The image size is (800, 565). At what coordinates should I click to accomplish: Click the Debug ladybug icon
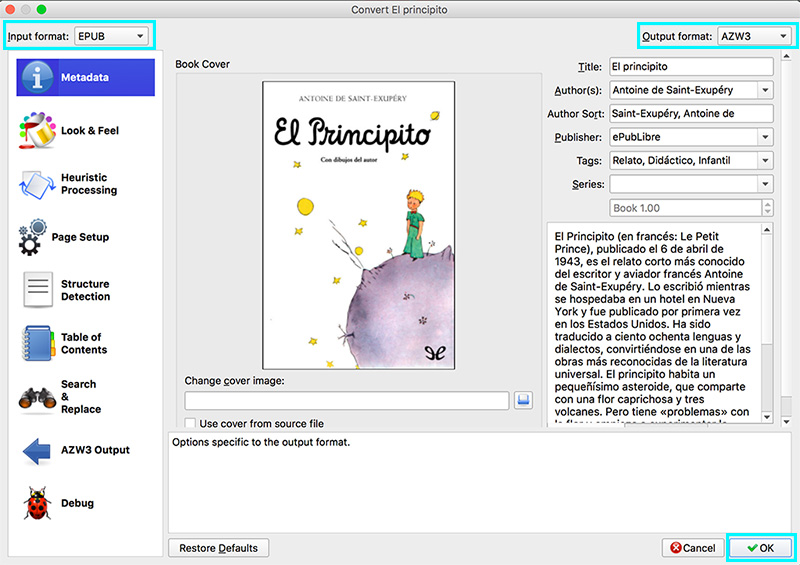pos(37,503)
